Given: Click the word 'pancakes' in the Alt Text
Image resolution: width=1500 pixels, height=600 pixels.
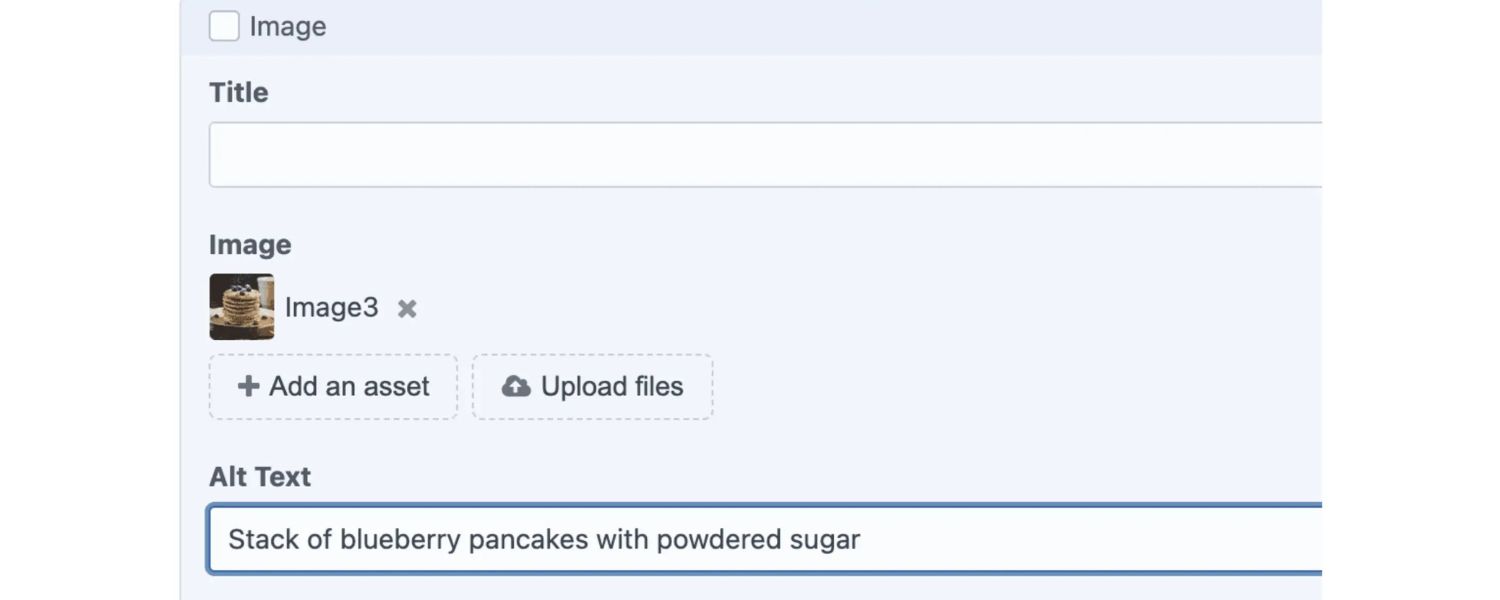Looking at the screenshot, I should tap(528, 540).
